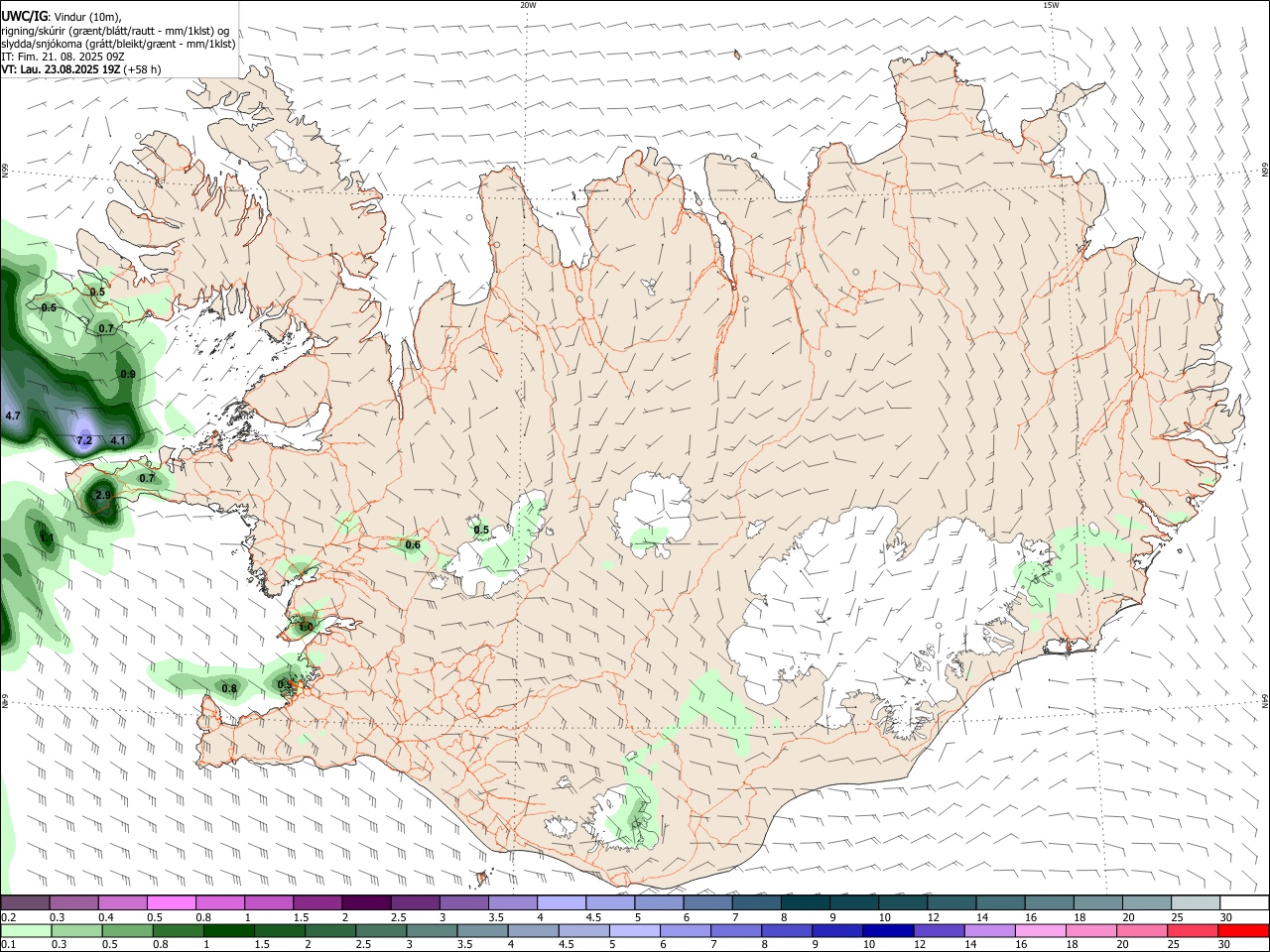
Task: Click the light grey 25 swatch in upper legend
Action: (x=1197, y=902)
